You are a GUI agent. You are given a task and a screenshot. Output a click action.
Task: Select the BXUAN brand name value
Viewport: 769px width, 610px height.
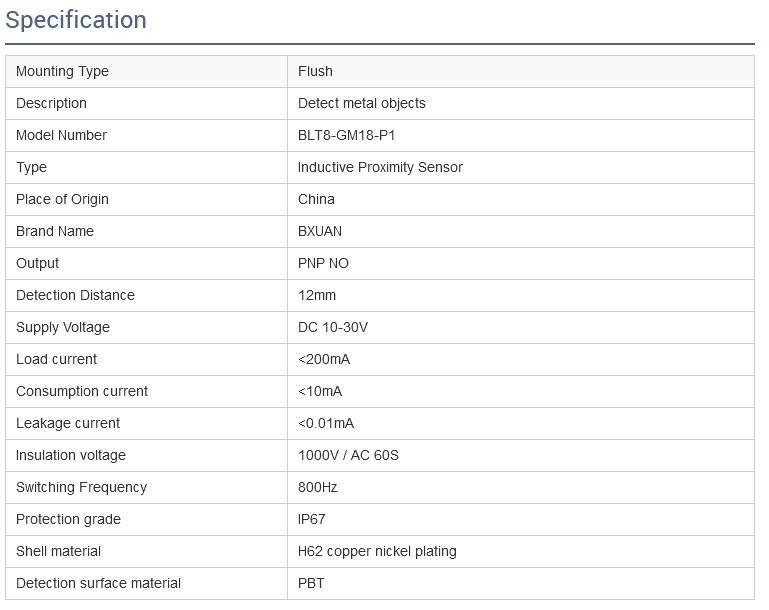(x=320, y=231)
